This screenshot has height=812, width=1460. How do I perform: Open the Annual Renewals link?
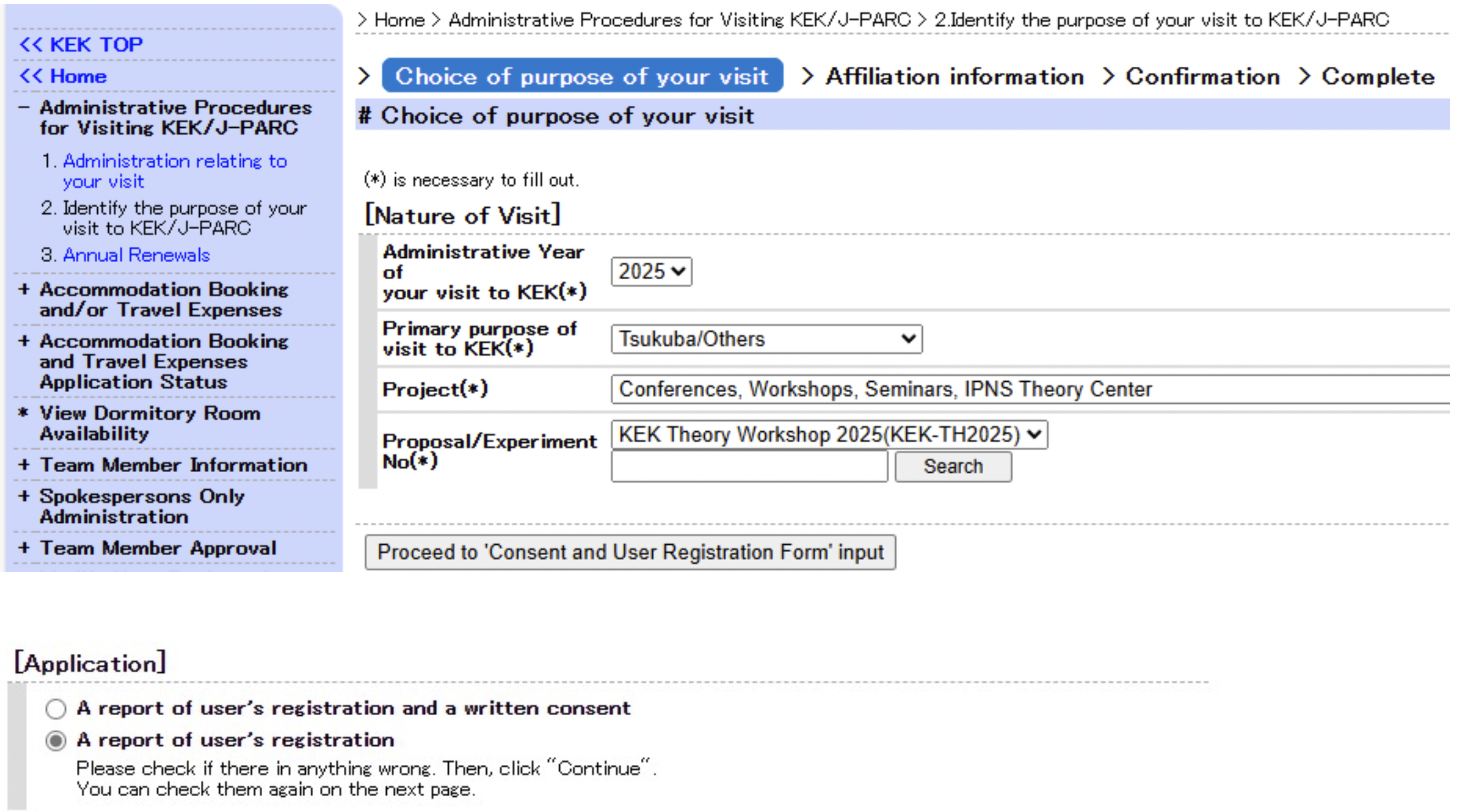tap(136, 255)
